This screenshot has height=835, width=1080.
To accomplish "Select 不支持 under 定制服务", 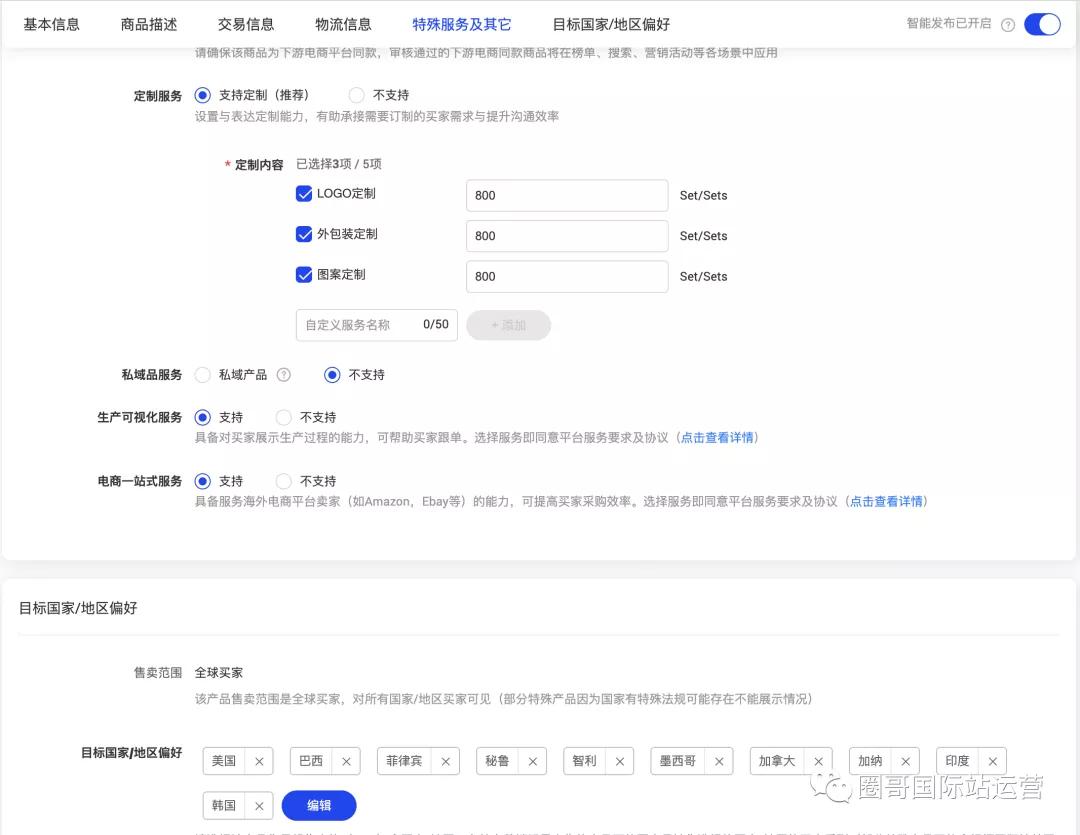I will coord(356,95).
